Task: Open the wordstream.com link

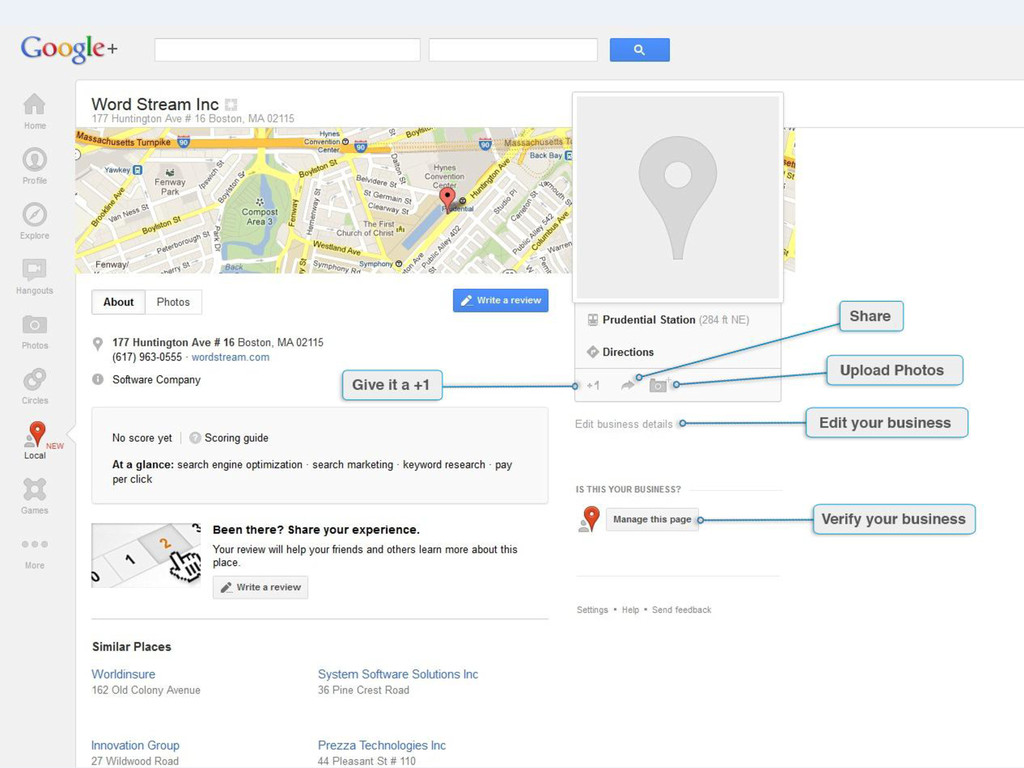Action: pos(230,357)
